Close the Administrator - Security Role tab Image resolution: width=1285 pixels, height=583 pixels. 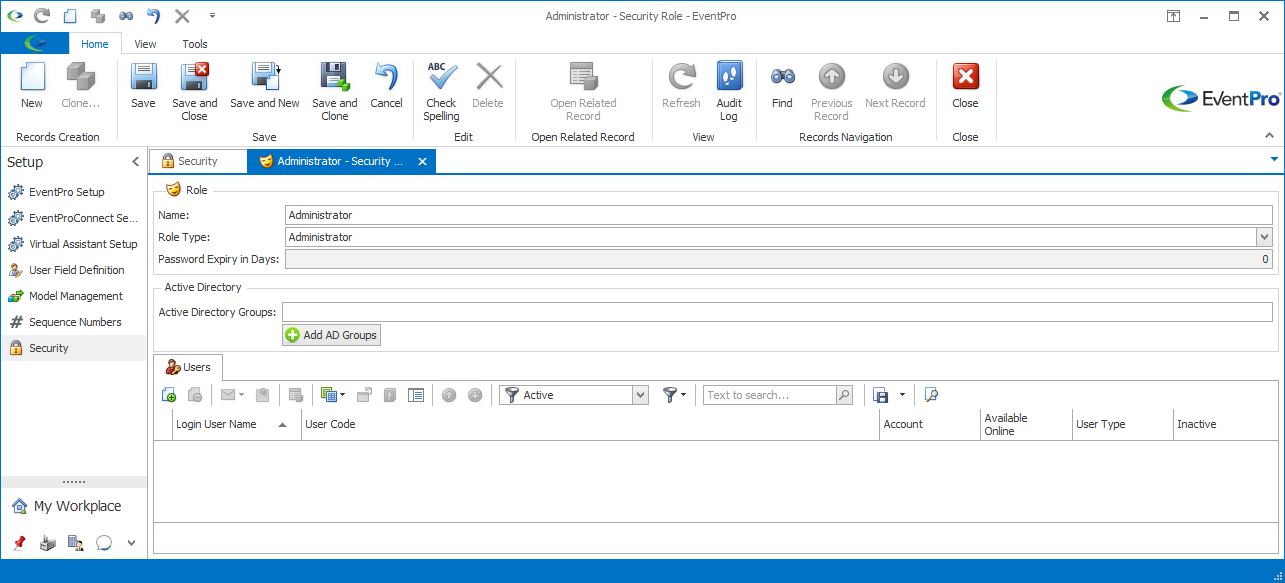(422, 161)
